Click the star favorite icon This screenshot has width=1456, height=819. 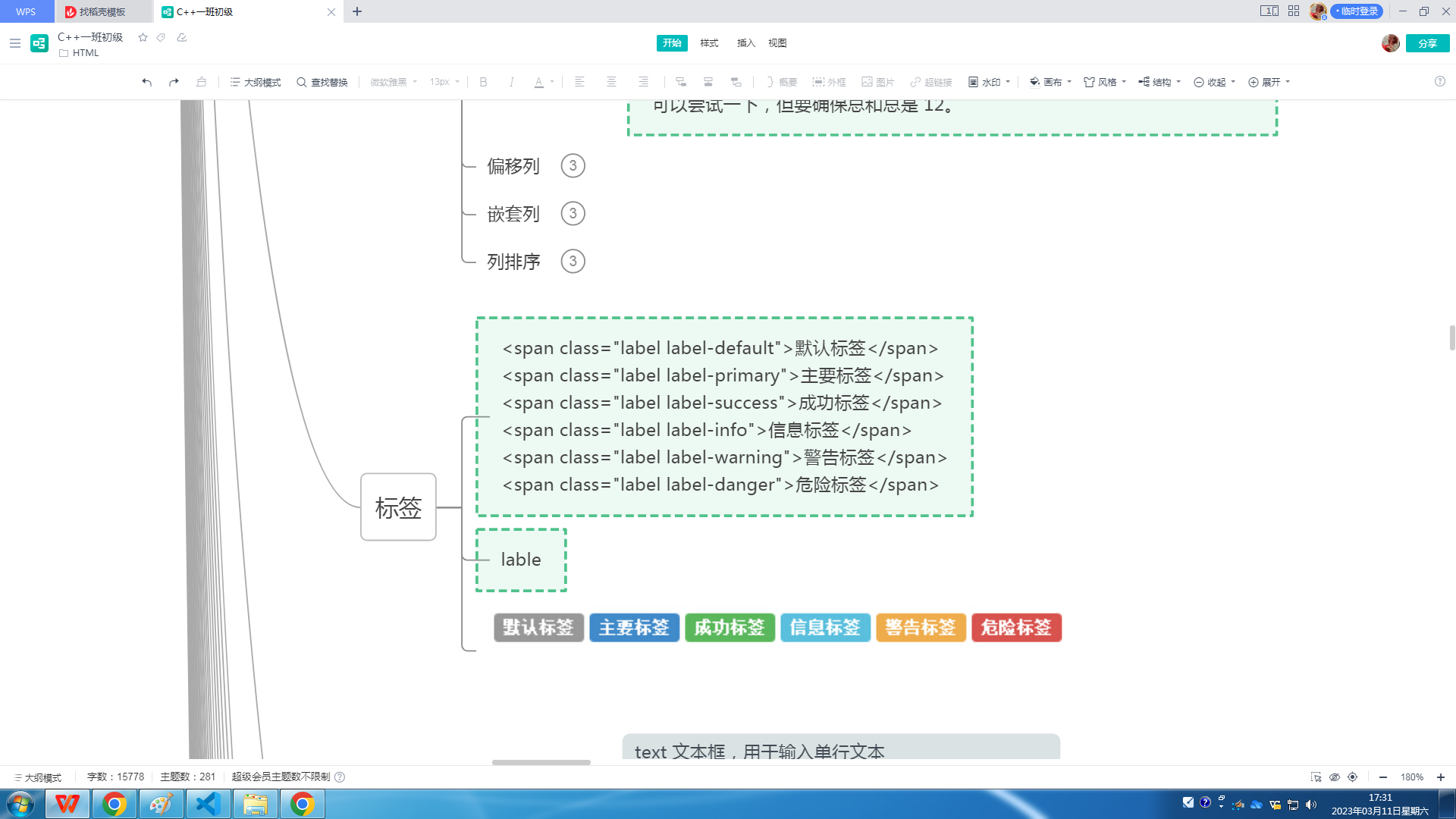143,37
